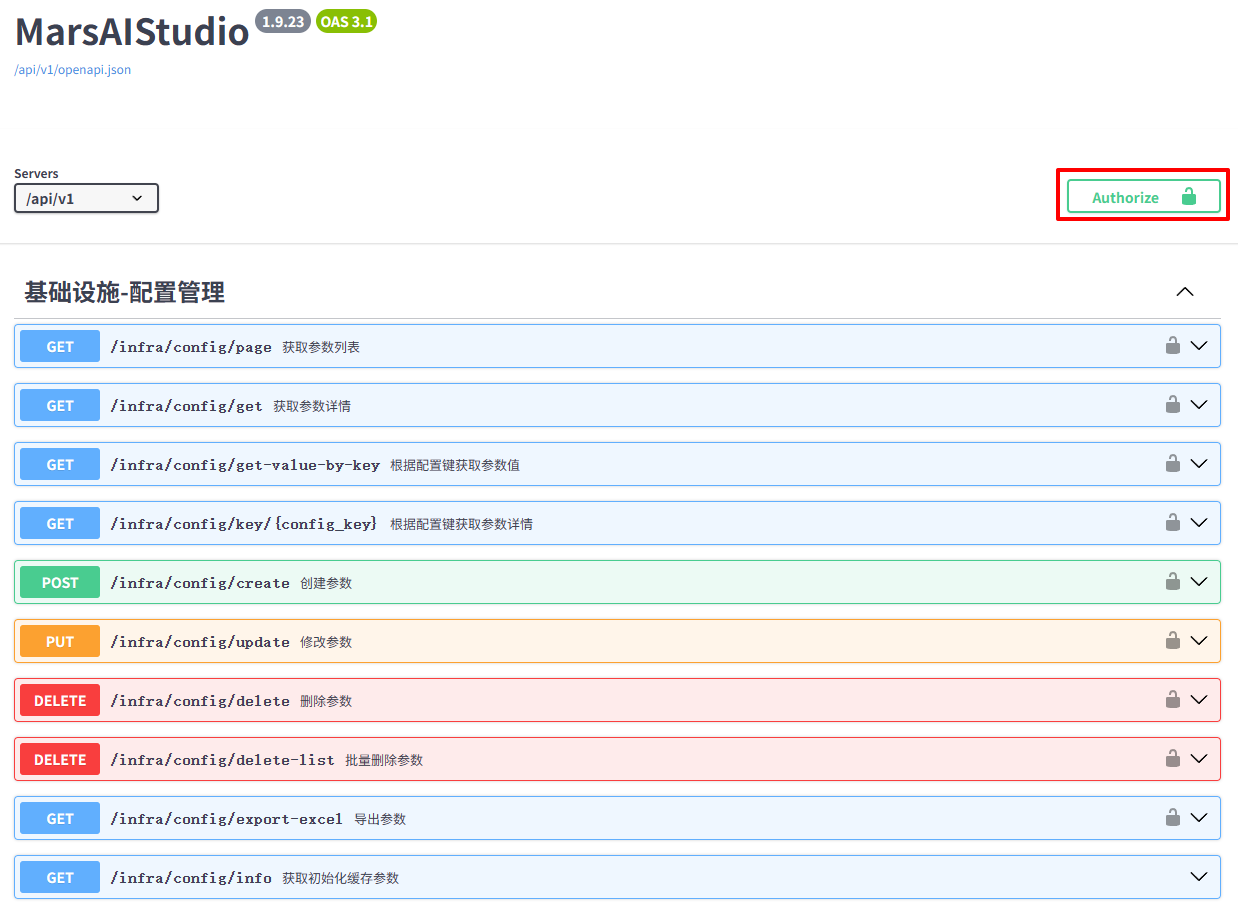The height and width of the screenshot is (907, 1238).
Task: Open the Servers dropdown showing /api/v1
Action: 86,198
